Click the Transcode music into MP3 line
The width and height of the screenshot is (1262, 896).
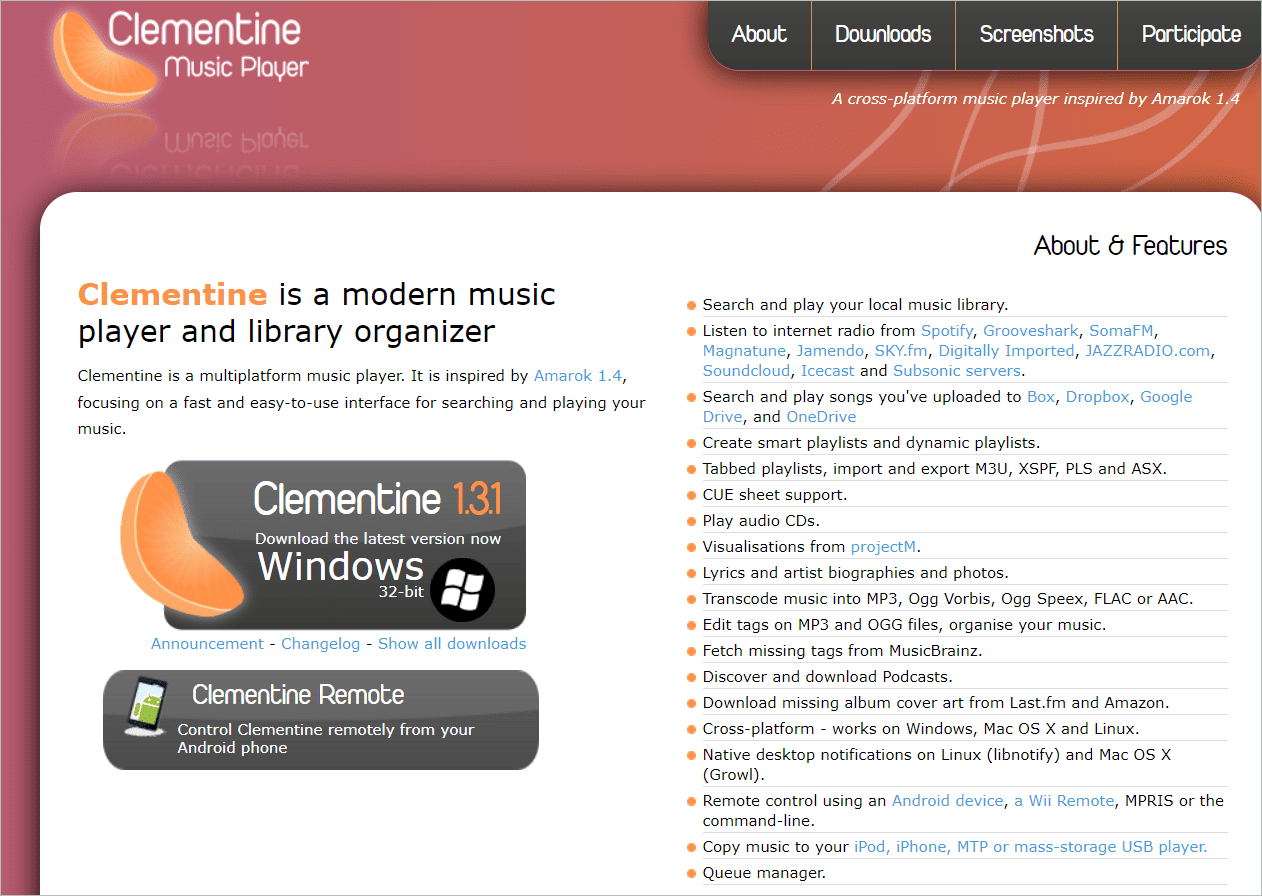point(948,599)
